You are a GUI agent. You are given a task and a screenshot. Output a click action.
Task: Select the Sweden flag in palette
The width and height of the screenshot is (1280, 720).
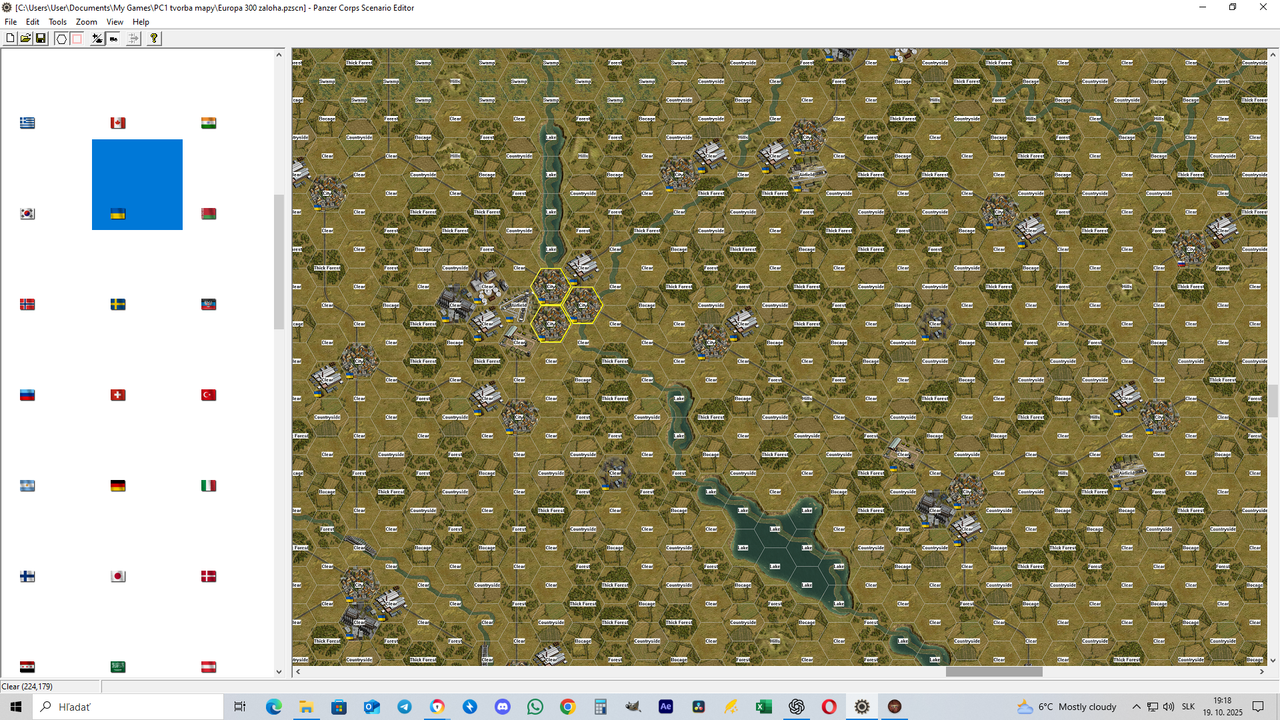click(118, 304)
